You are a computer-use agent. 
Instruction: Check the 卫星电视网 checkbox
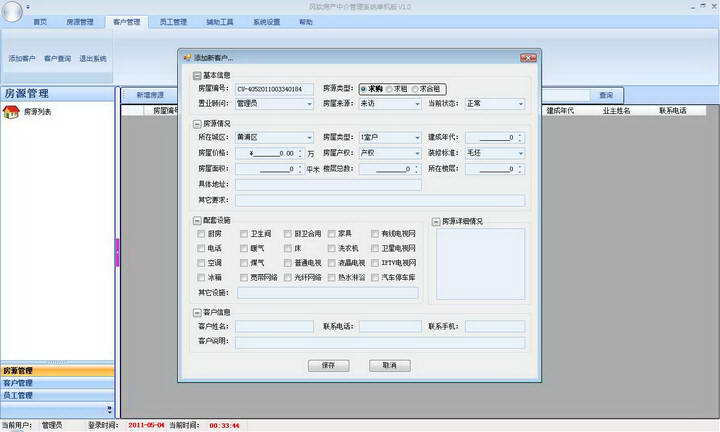coord(375,248)
